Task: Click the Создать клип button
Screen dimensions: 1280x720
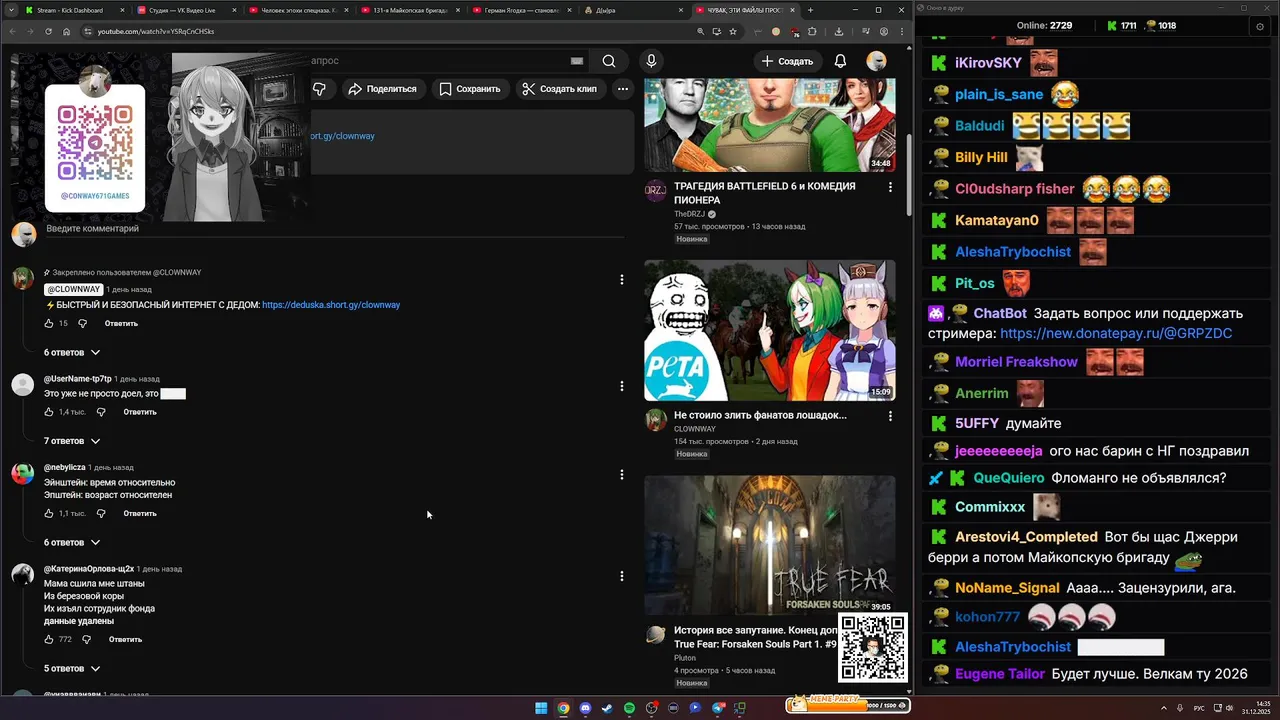Action: click(x=560, y=89)
